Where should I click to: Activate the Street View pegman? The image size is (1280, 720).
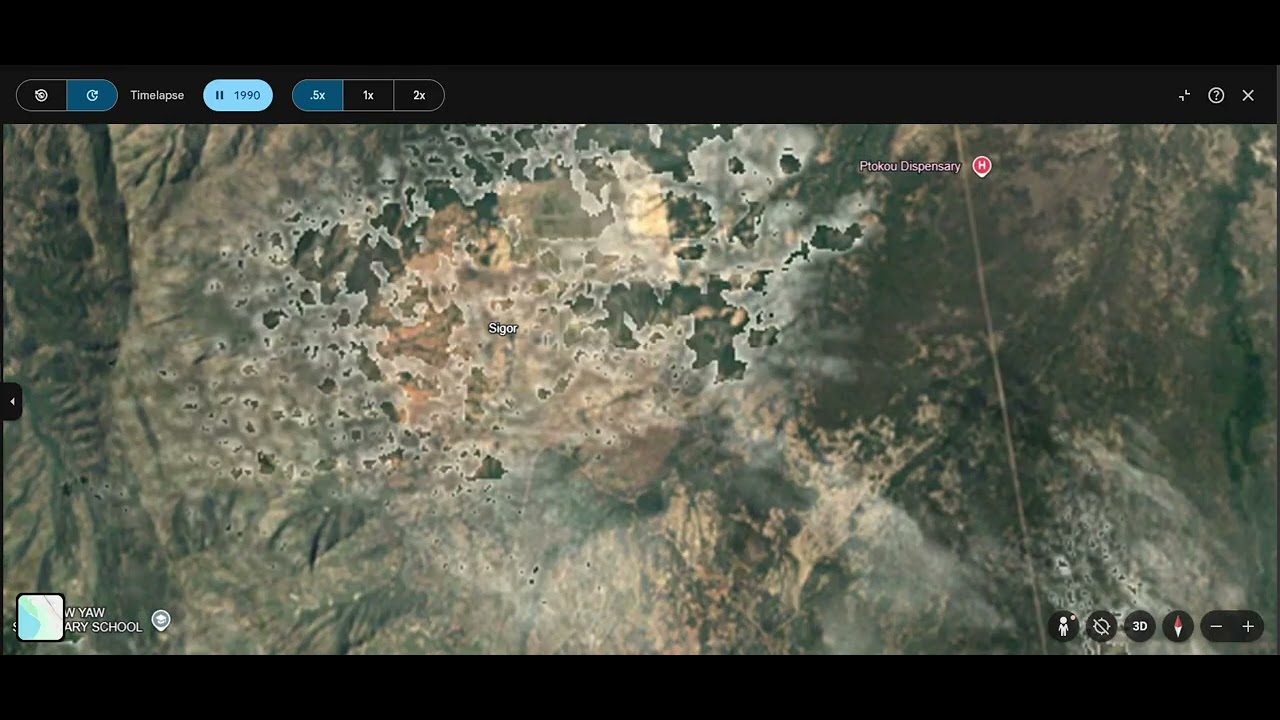click(1063, 626)
